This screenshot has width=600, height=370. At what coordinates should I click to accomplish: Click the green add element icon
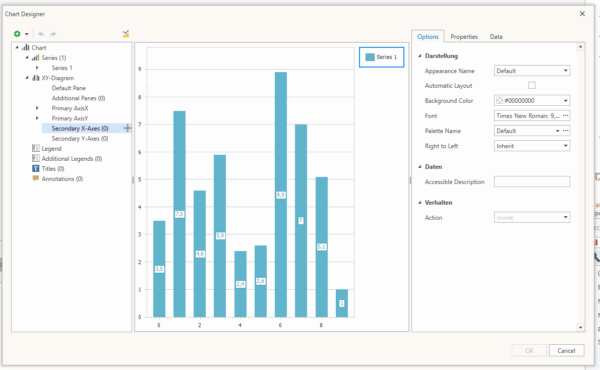tap(17, 34)
